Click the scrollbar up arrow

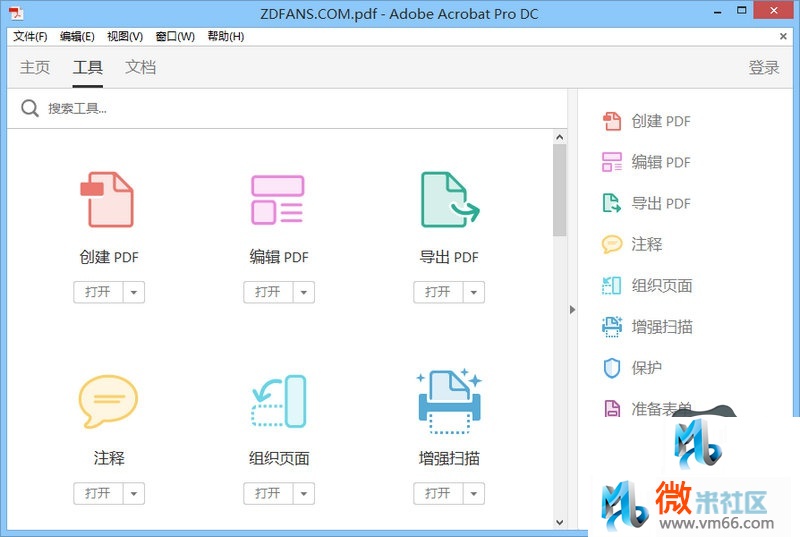pos(560,137)
